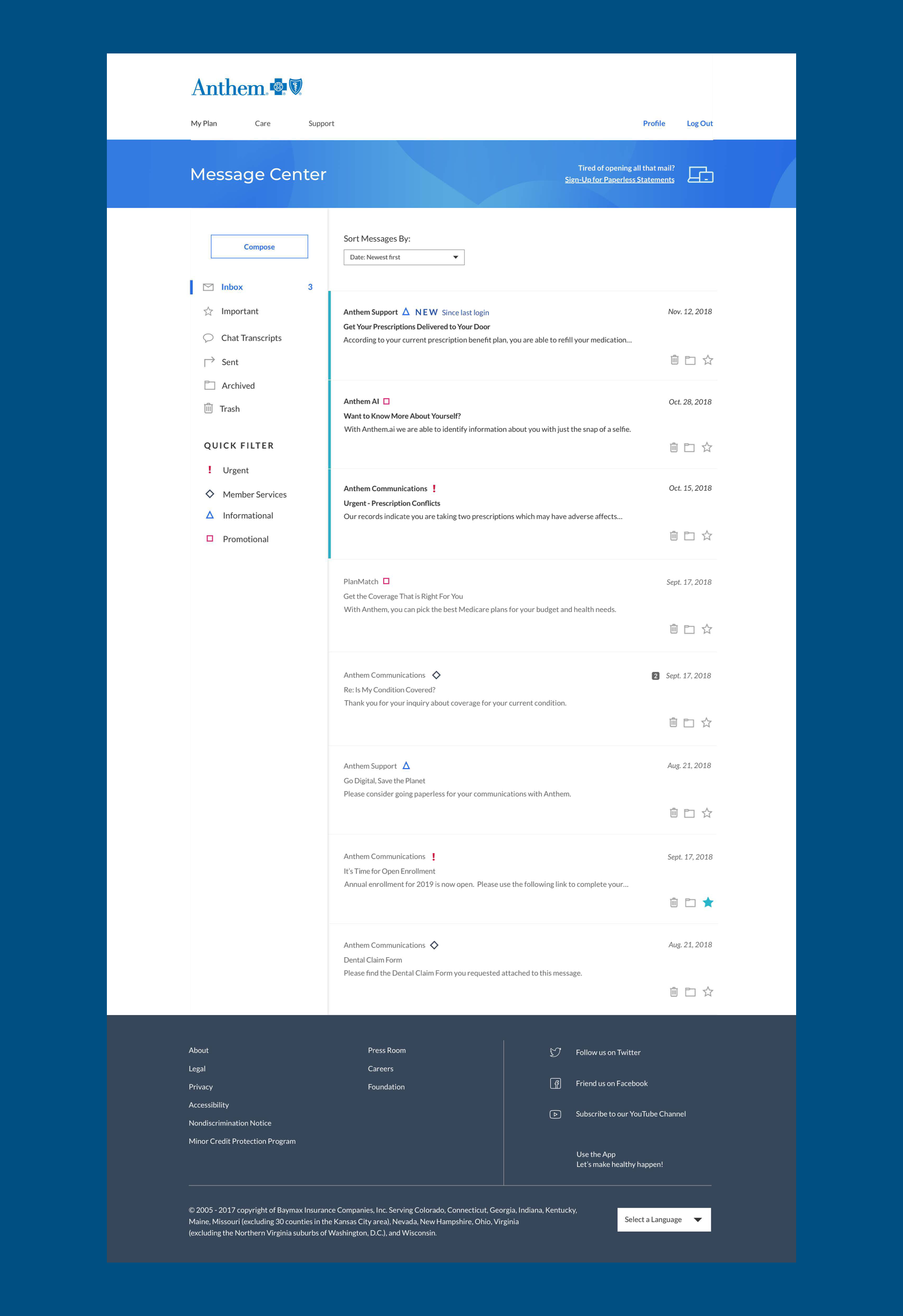Image resolution: width=903 pixels, height=1316 pixels.
Task: Archive the Want to Know More About Yourself message
Action: (x=689, y=447)
